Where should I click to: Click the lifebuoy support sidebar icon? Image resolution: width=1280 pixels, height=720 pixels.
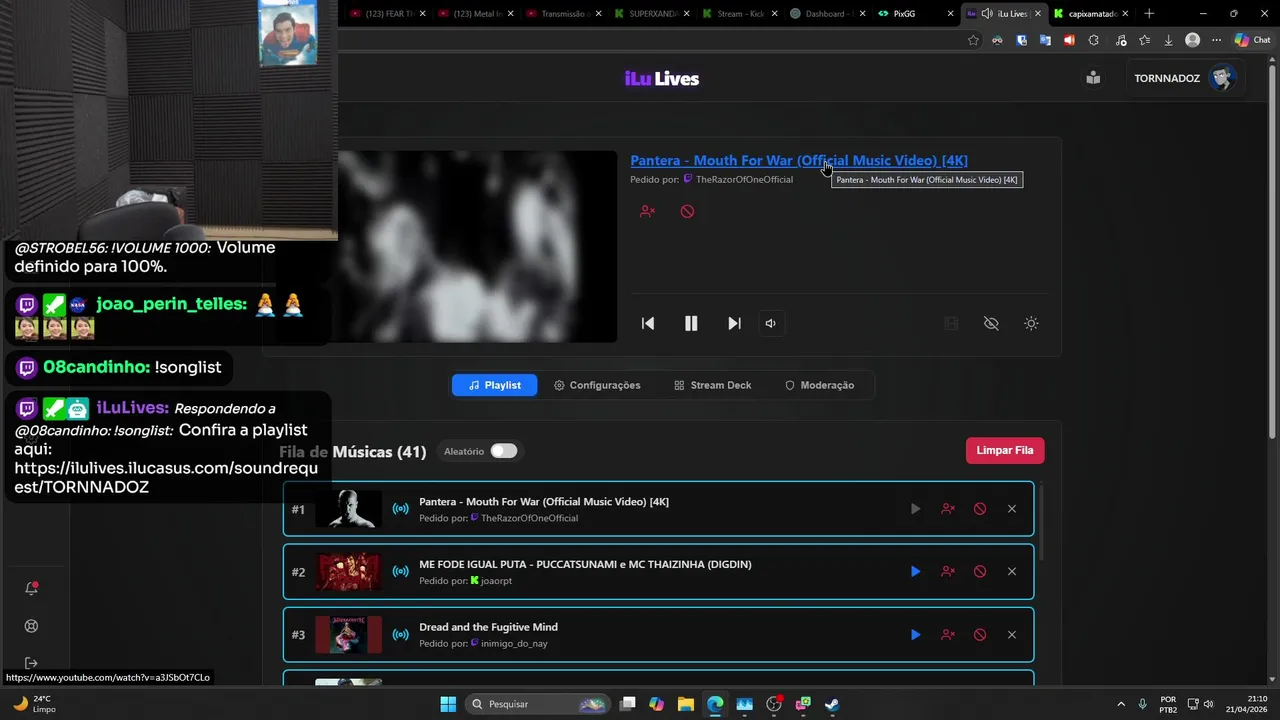click(x=31, y=626)
